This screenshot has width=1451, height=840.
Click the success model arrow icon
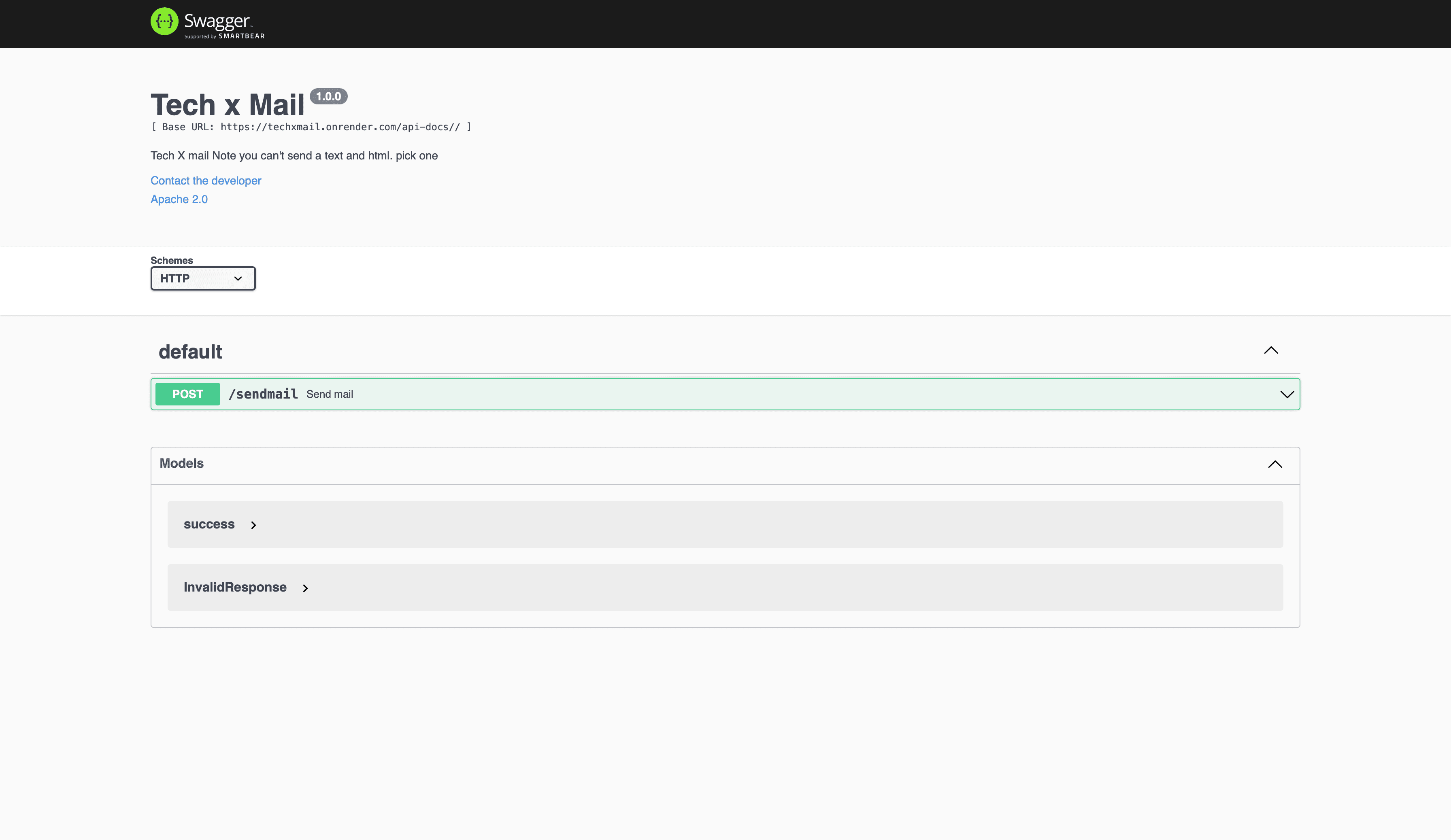click(253, 525)
